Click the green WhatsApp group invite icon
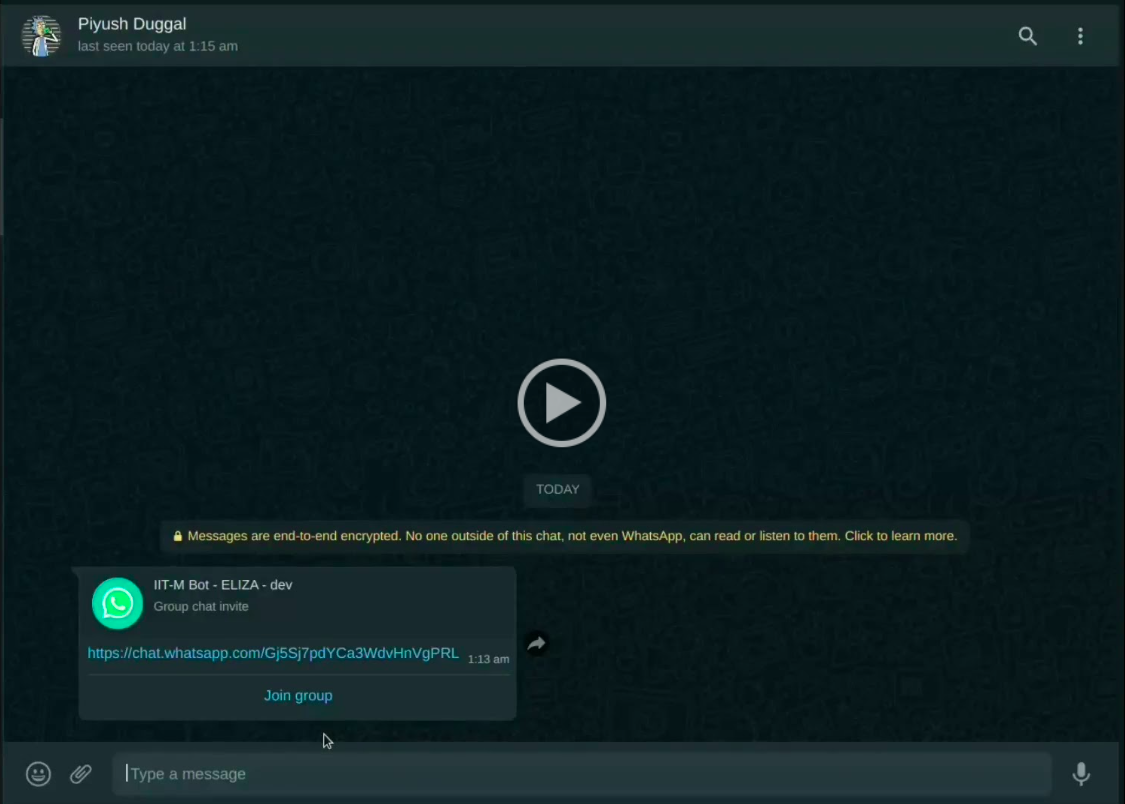This screenshot has width=1125, height=804. click(x=117, y=603)
